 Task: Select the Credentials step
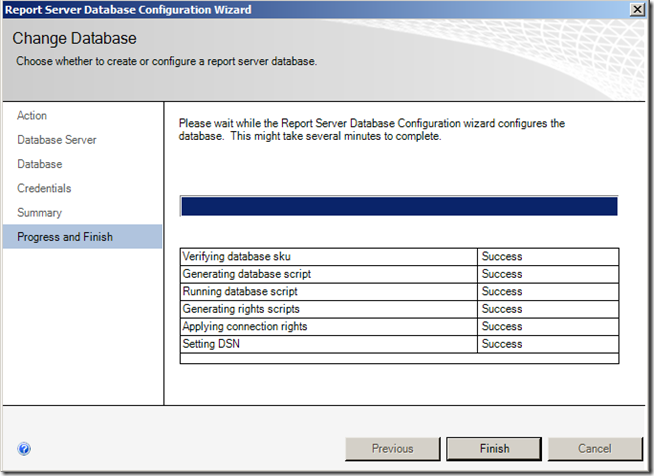(x=44, y=188)
